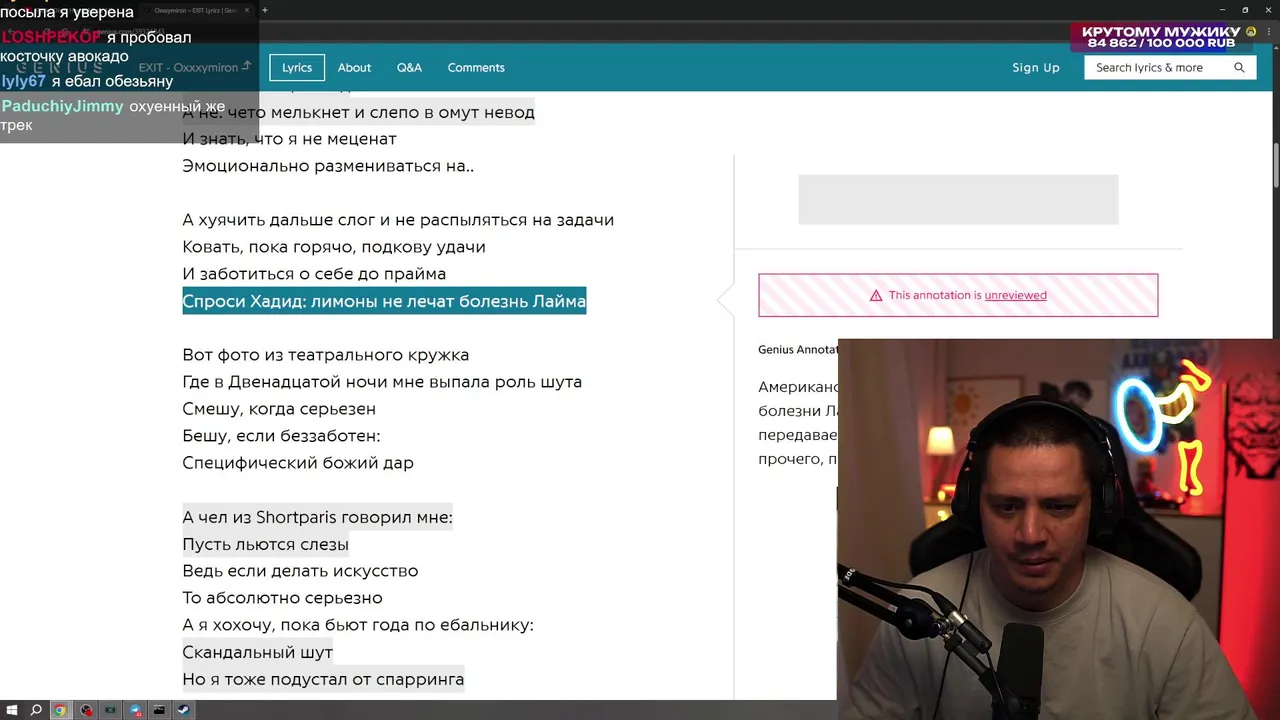Screen dimensions: 1280x720
Task: Click the grey ad placeholder box
Action: click(x=958, y=199)
